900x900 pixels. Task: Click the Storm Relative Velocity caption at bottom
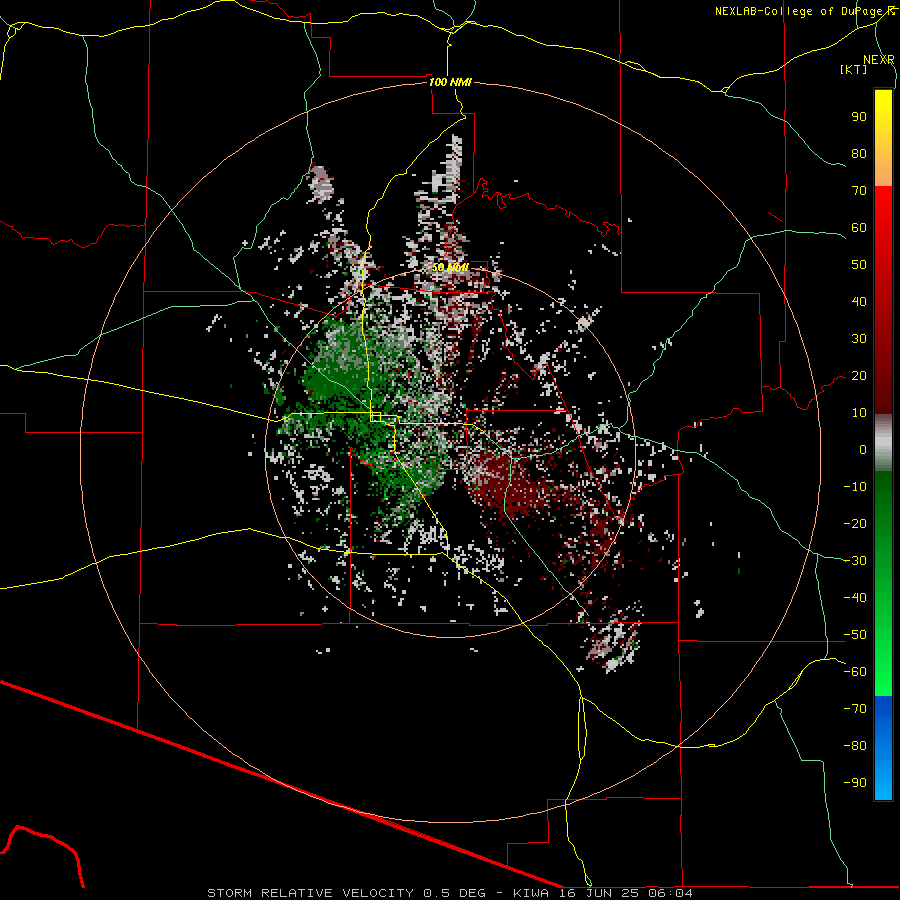coord(450,893)
